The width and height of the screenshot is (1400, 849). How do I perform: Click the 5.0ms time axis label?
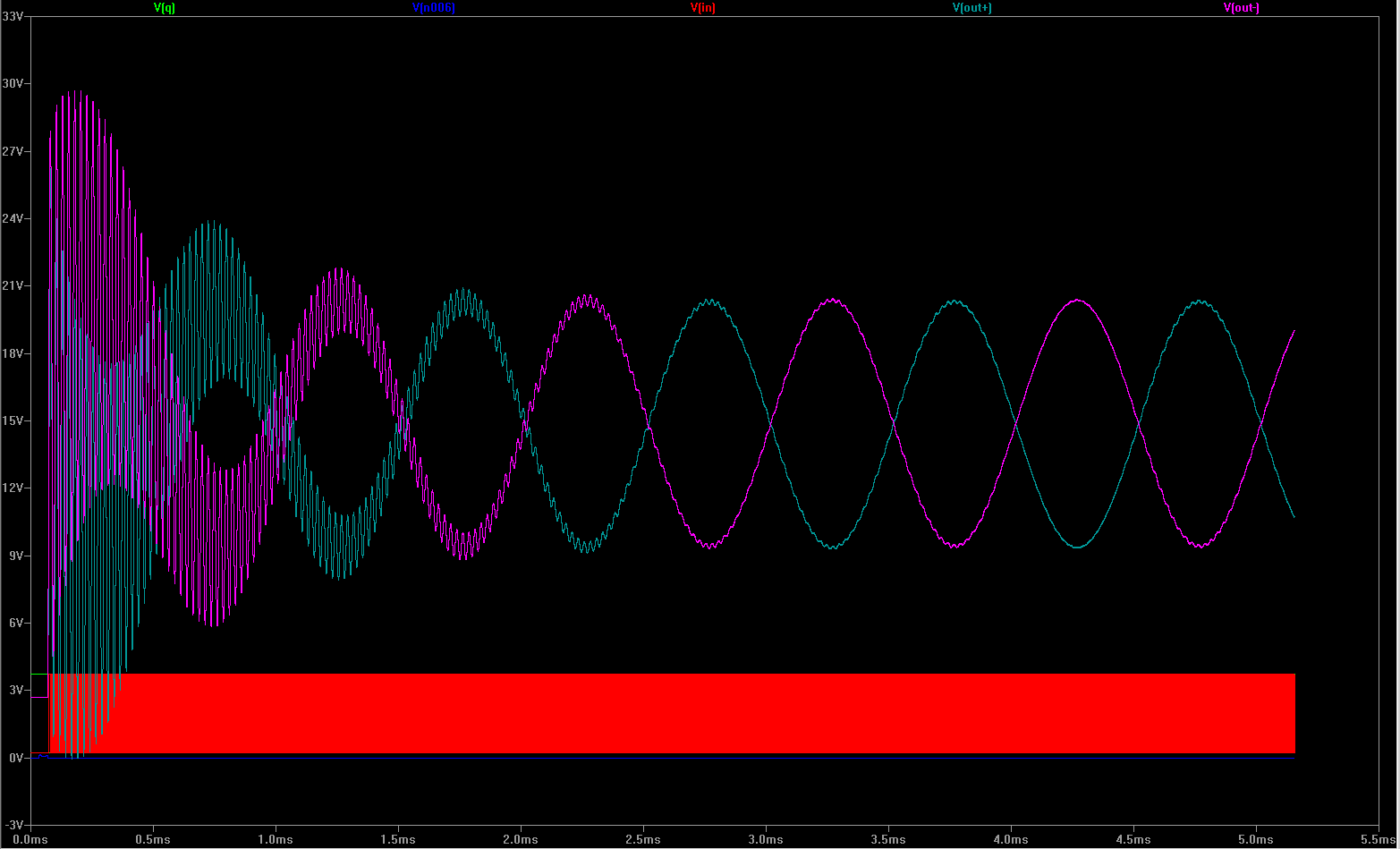pyautogui.click(x=1256, y=840)
